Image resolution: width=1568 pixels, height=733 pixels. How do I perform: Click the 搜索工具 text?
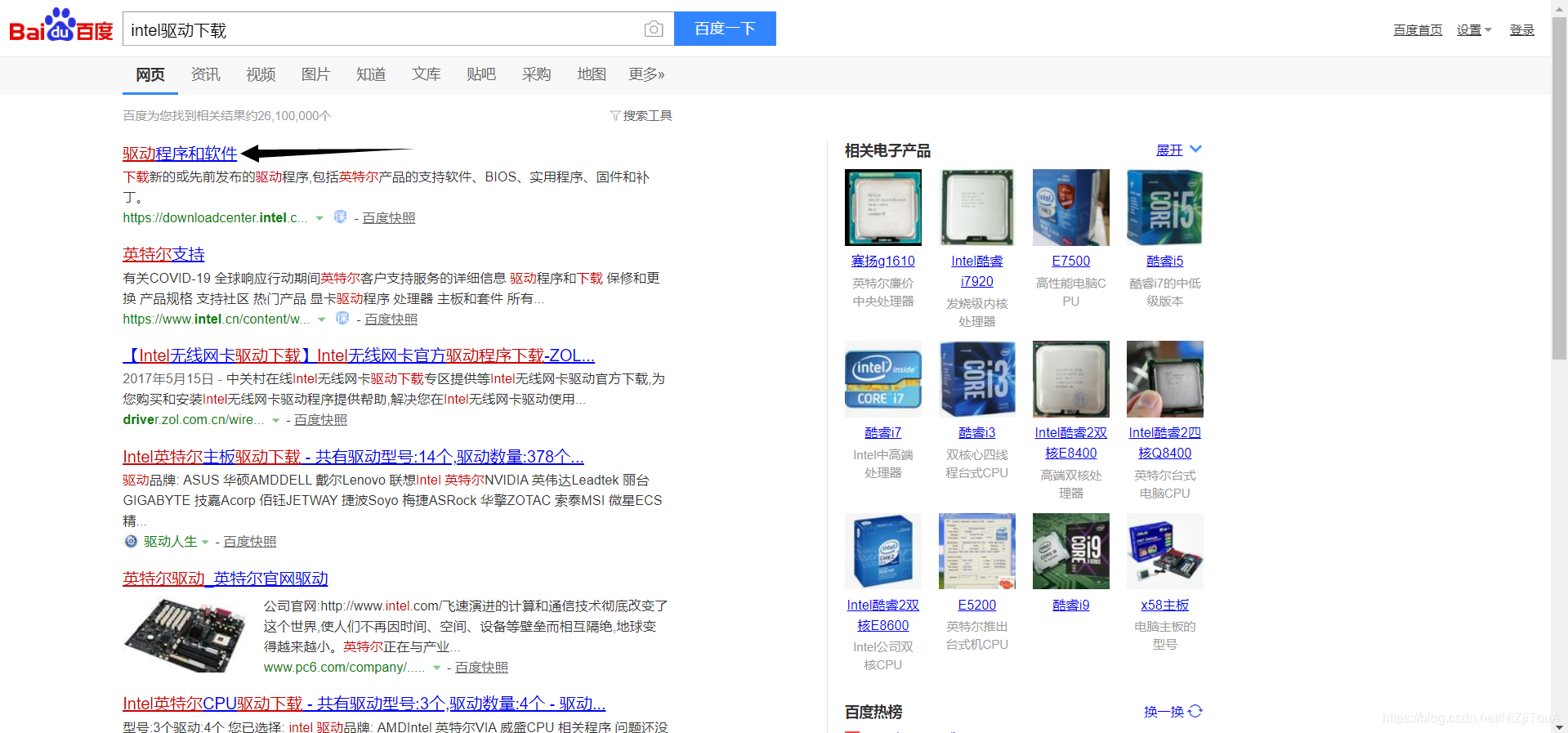[648, 116]
